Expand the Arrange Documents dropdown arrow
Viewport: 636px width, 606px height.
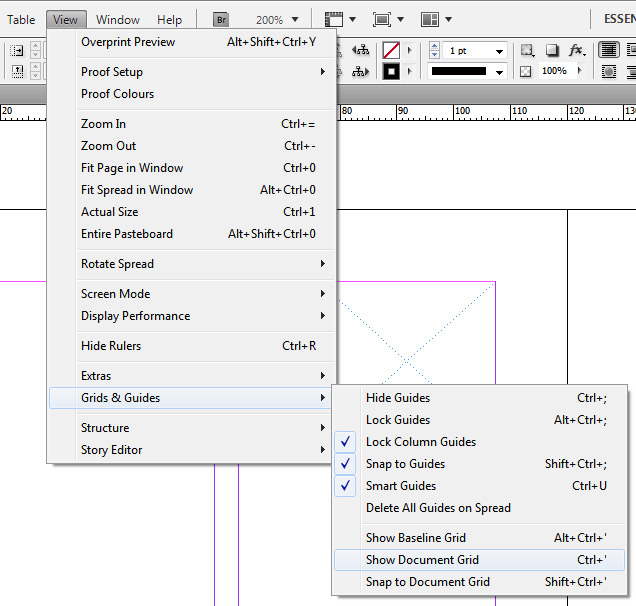448,19
